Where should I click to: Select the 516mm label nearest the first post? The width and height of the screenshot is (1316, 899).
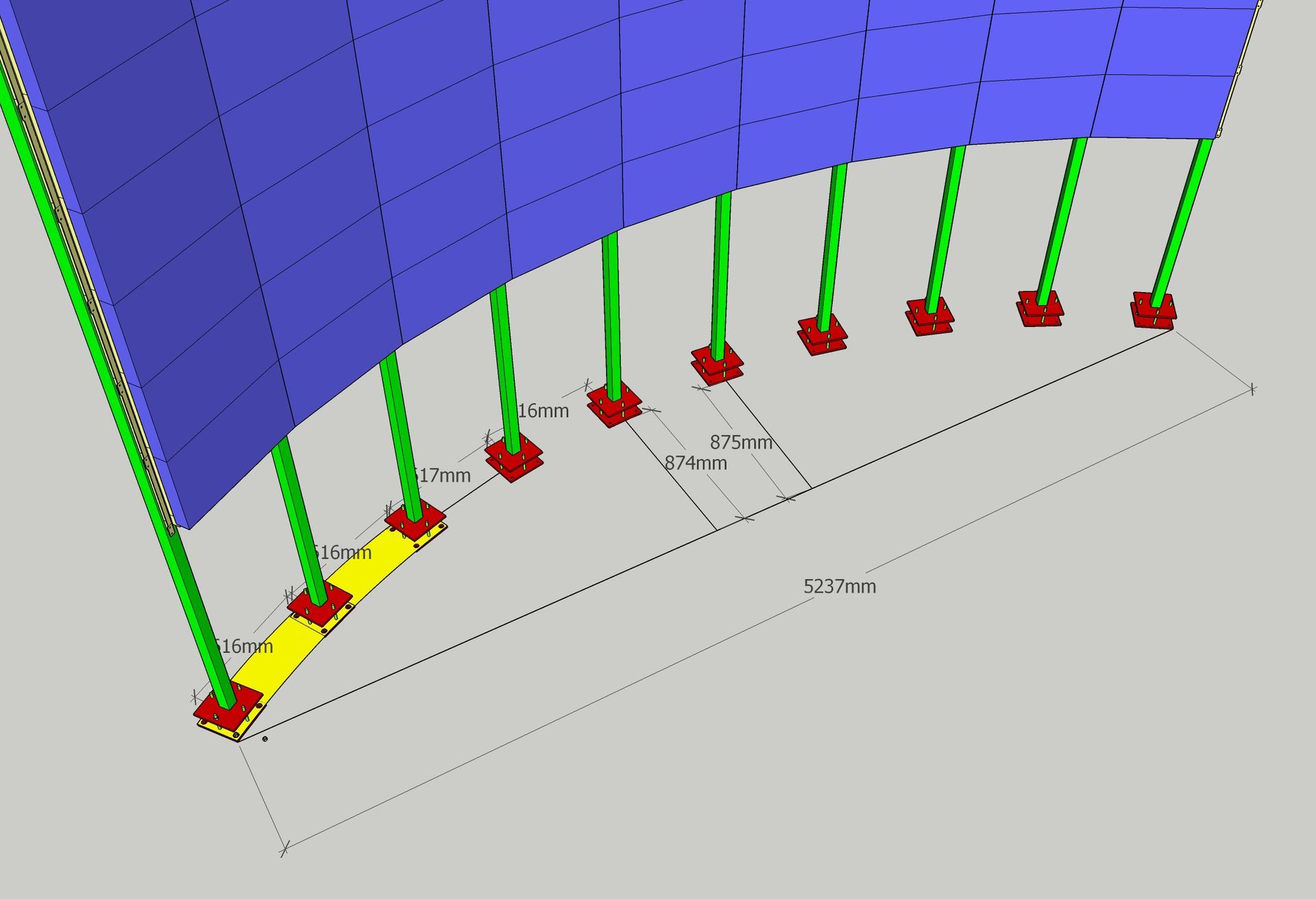(244, 647)
